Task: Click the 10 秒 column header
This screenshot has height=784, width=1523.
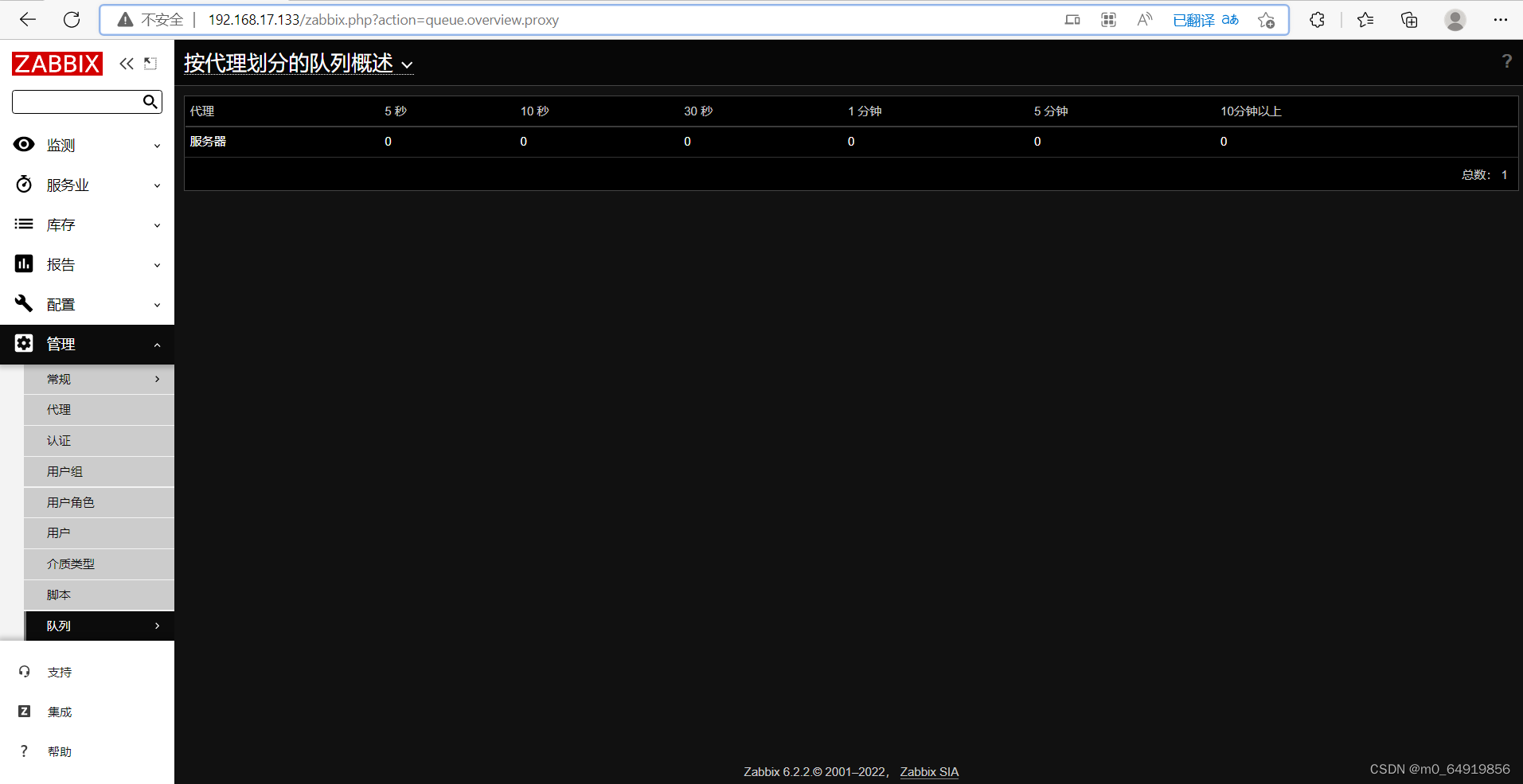Action: [x=535, y=111]
